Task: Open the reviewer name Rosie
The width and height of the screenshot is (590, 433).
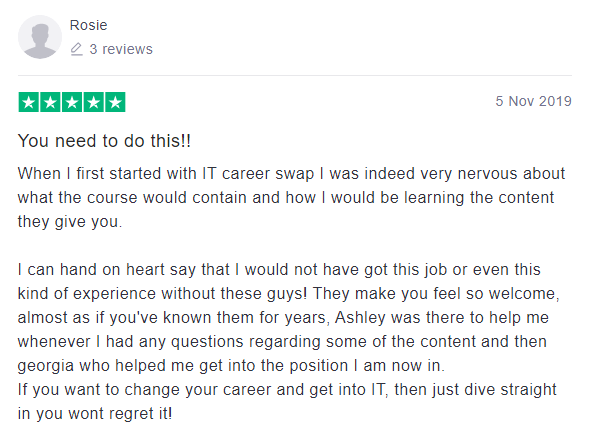Action: [88, 25]
